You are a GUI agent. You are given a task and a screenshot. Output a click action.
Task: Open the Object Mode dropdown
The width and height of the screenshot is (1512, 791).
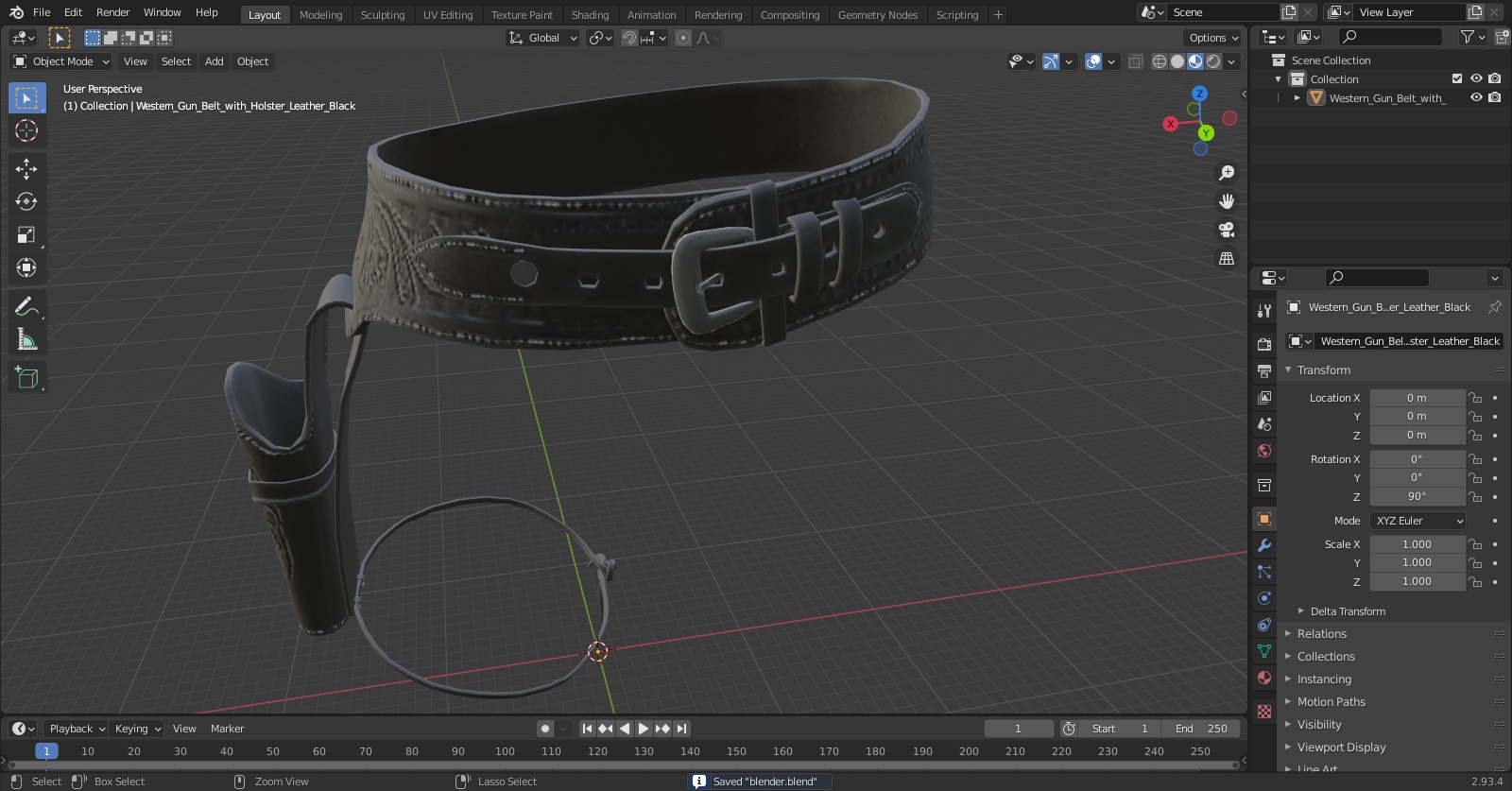click(61, 61)
